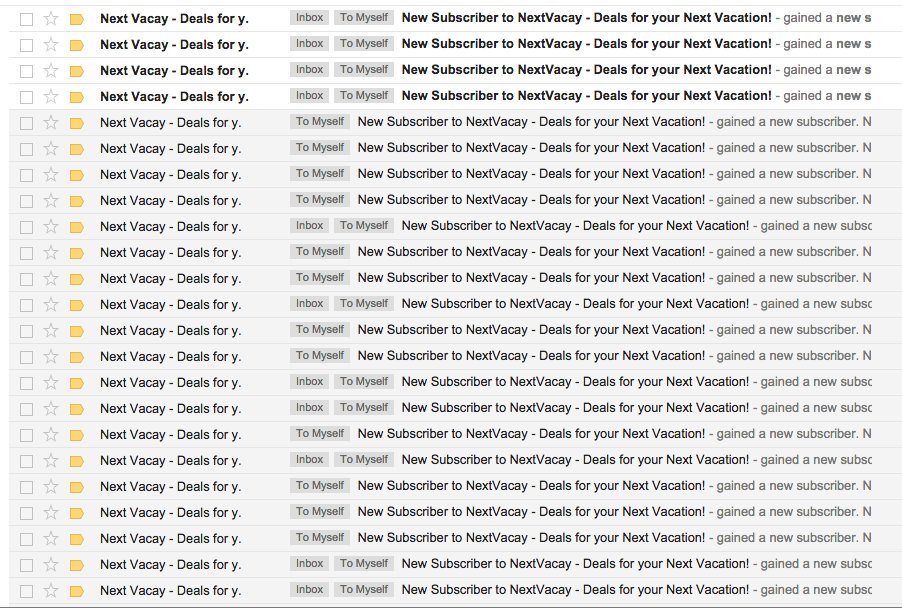Tick the checkbox of the second unread email

tap(26, 45)
